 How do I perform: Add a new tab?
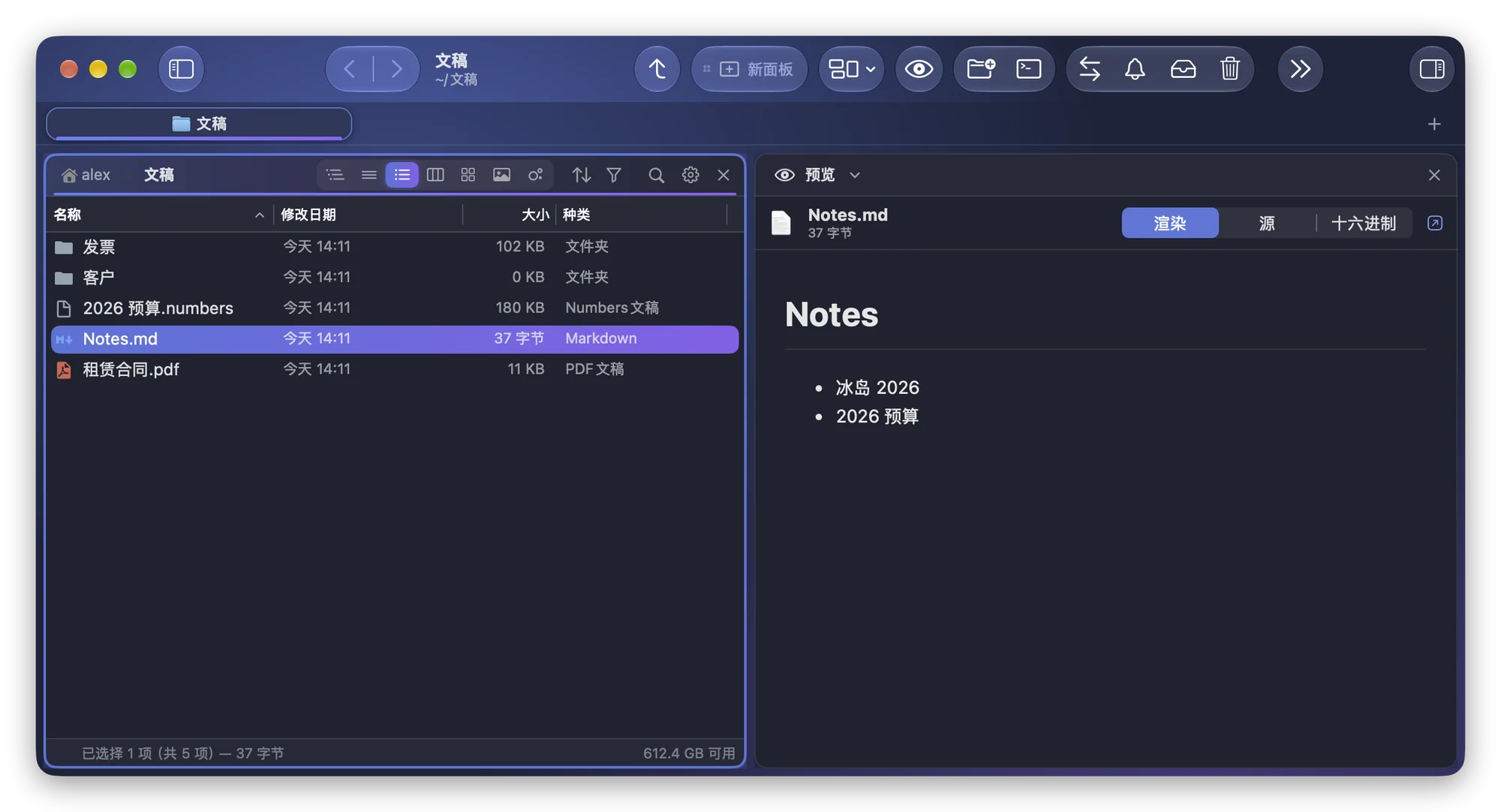(1433, 124)
